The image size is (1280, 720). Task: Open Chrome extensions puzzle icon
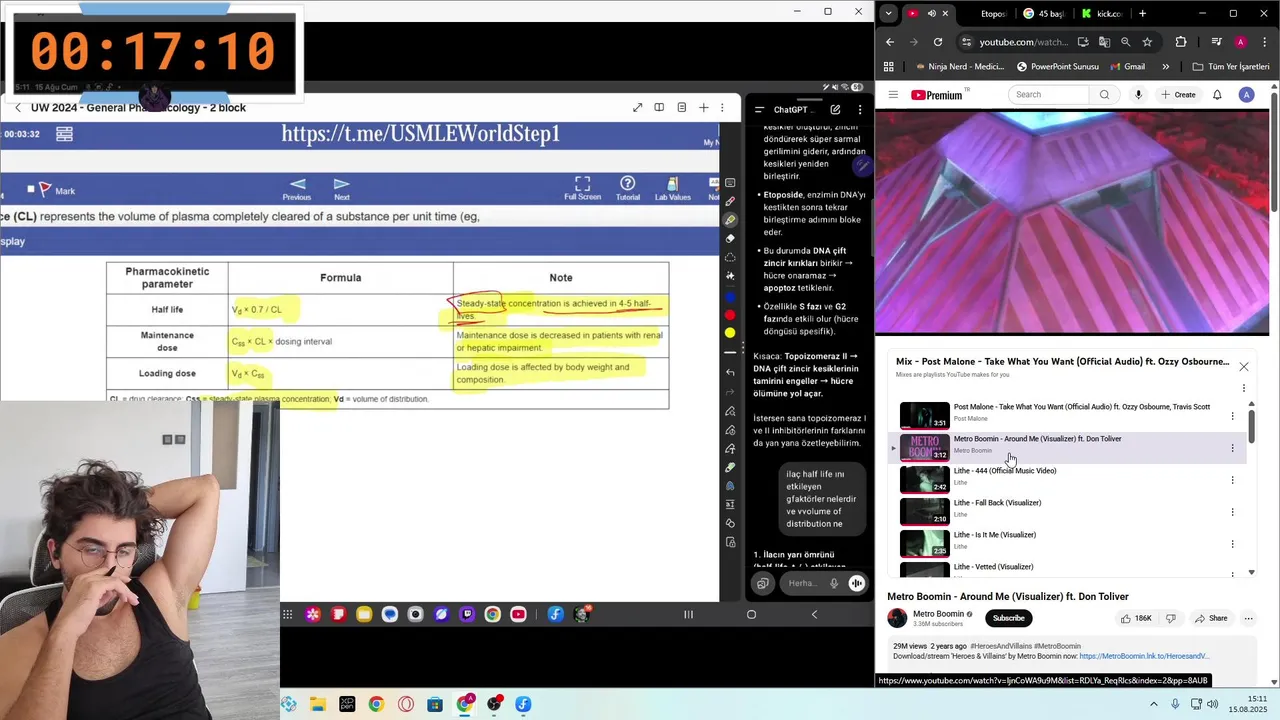1181,42
